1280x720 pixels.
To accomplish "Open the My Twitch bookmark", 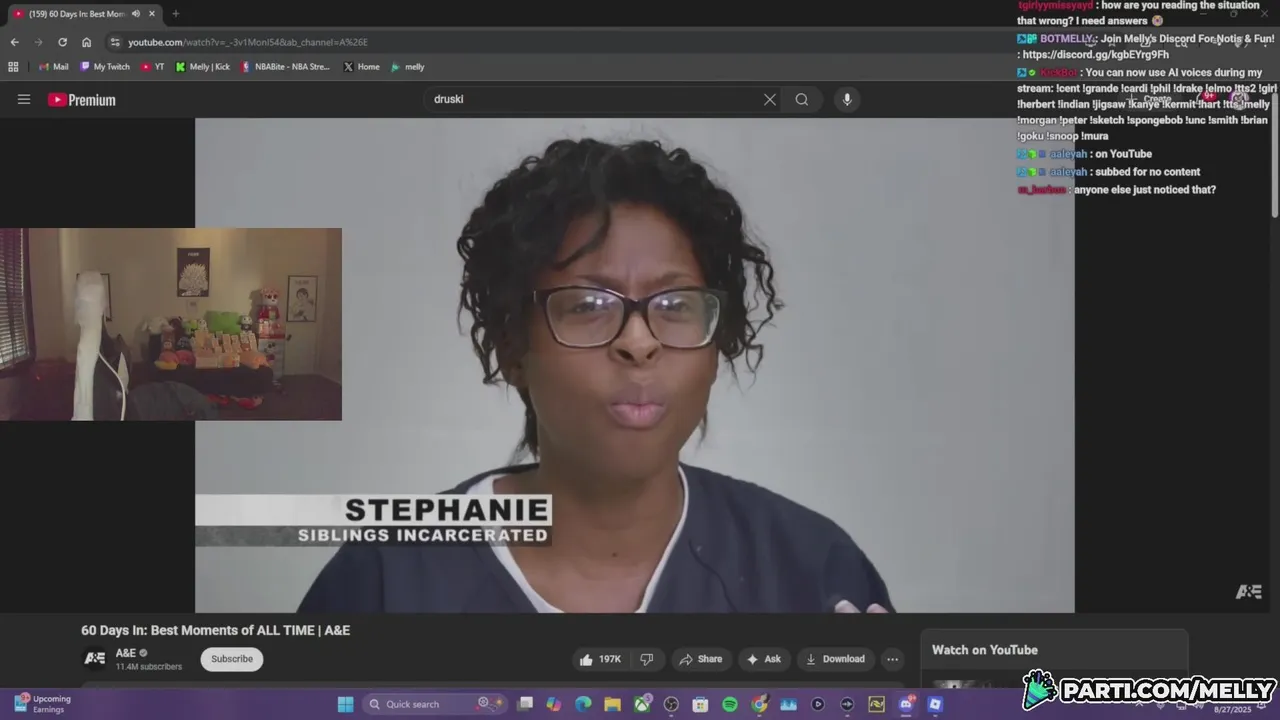I will (x=105, y=67).
